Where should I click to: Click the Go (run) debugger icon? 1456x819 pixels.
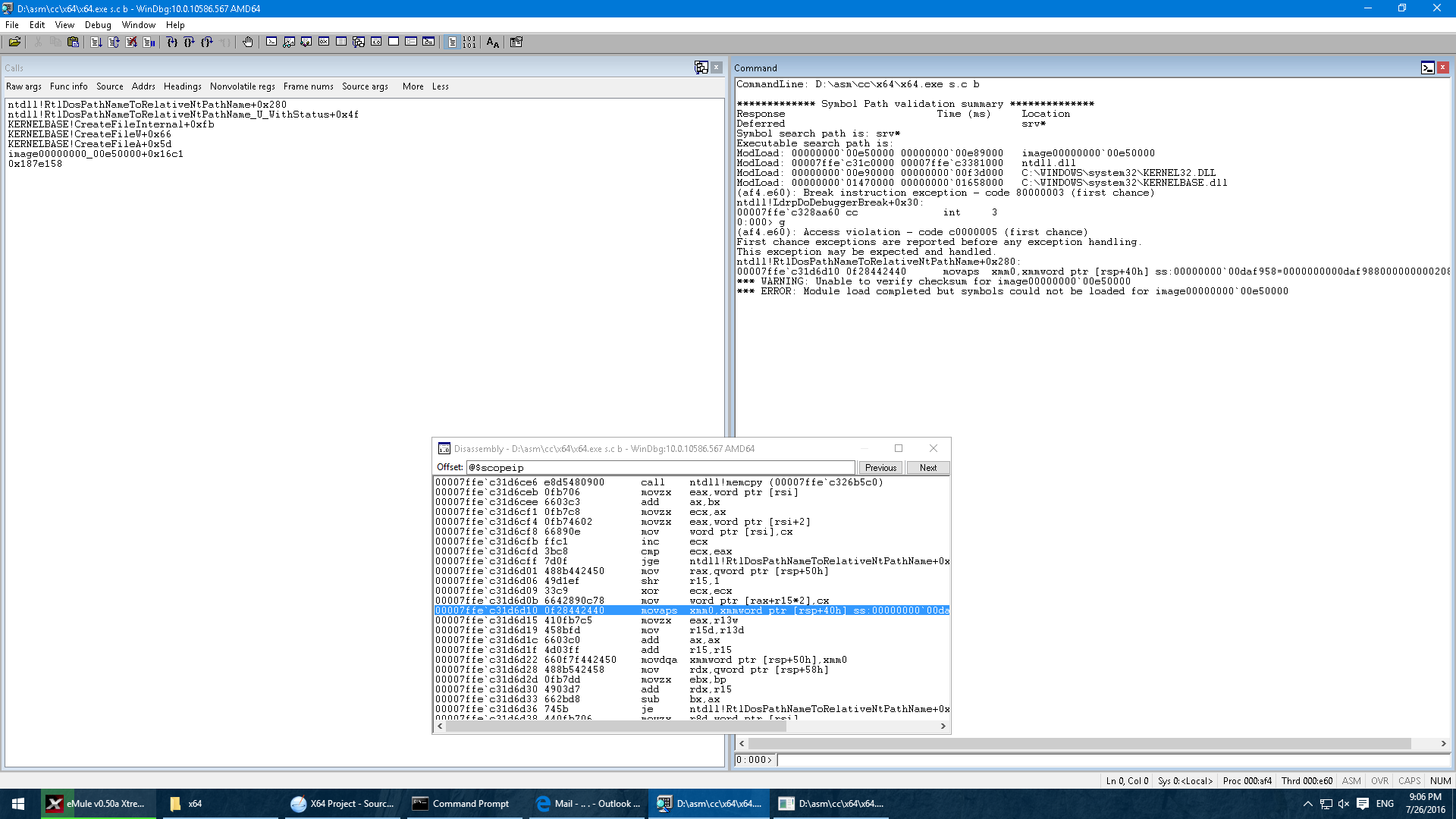click(x=96, y=42)
